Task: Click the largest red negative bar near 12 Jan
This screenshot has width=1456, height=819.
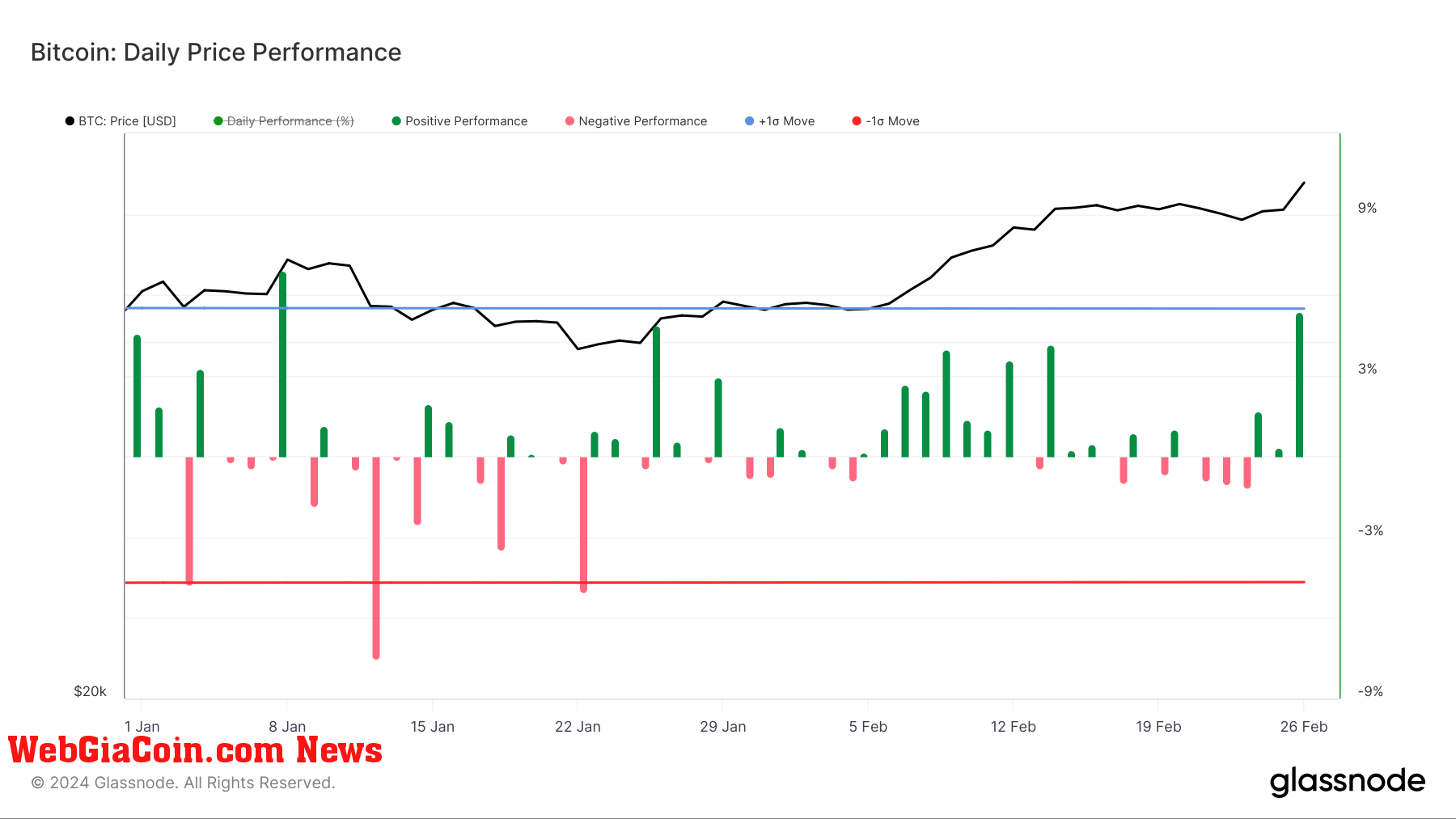Action: tap(376, 558)
